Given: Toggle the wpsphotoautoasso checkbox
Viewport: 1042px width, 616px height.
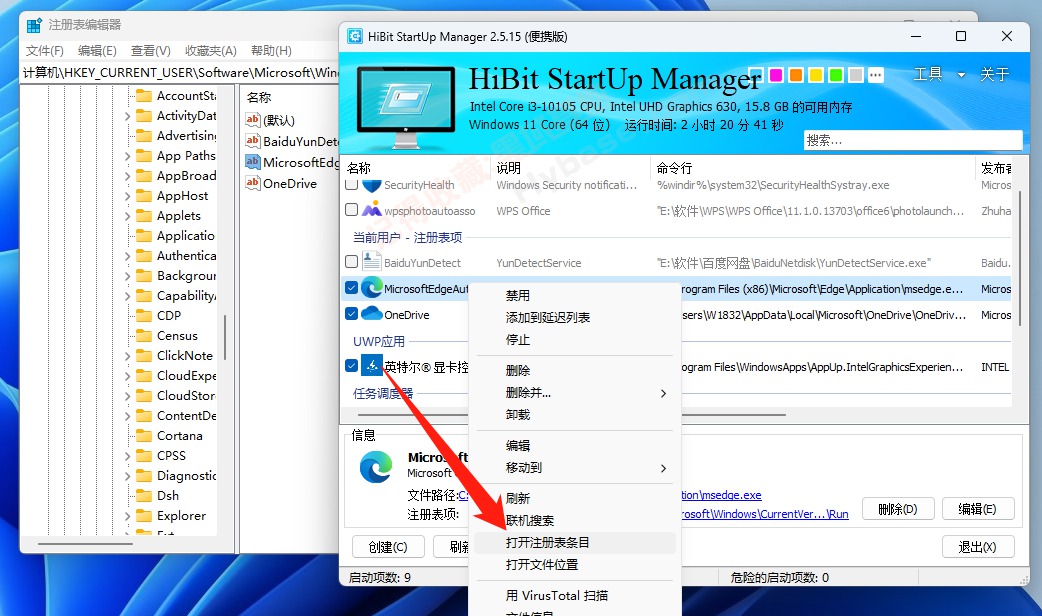Looking at the screenshot, I should tap(352, 210).
